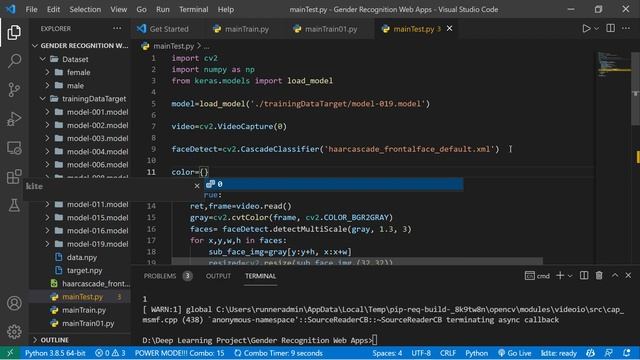
Task: Show the Problems panel tab
Action: click(160, 276)
